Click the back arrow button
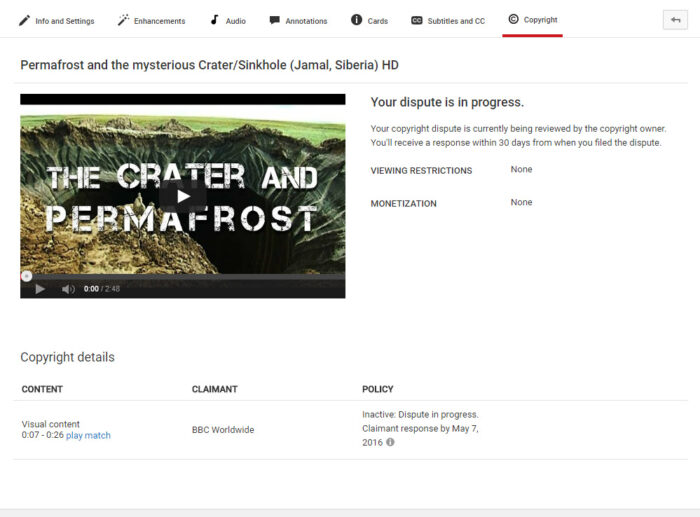 point(675,20)
